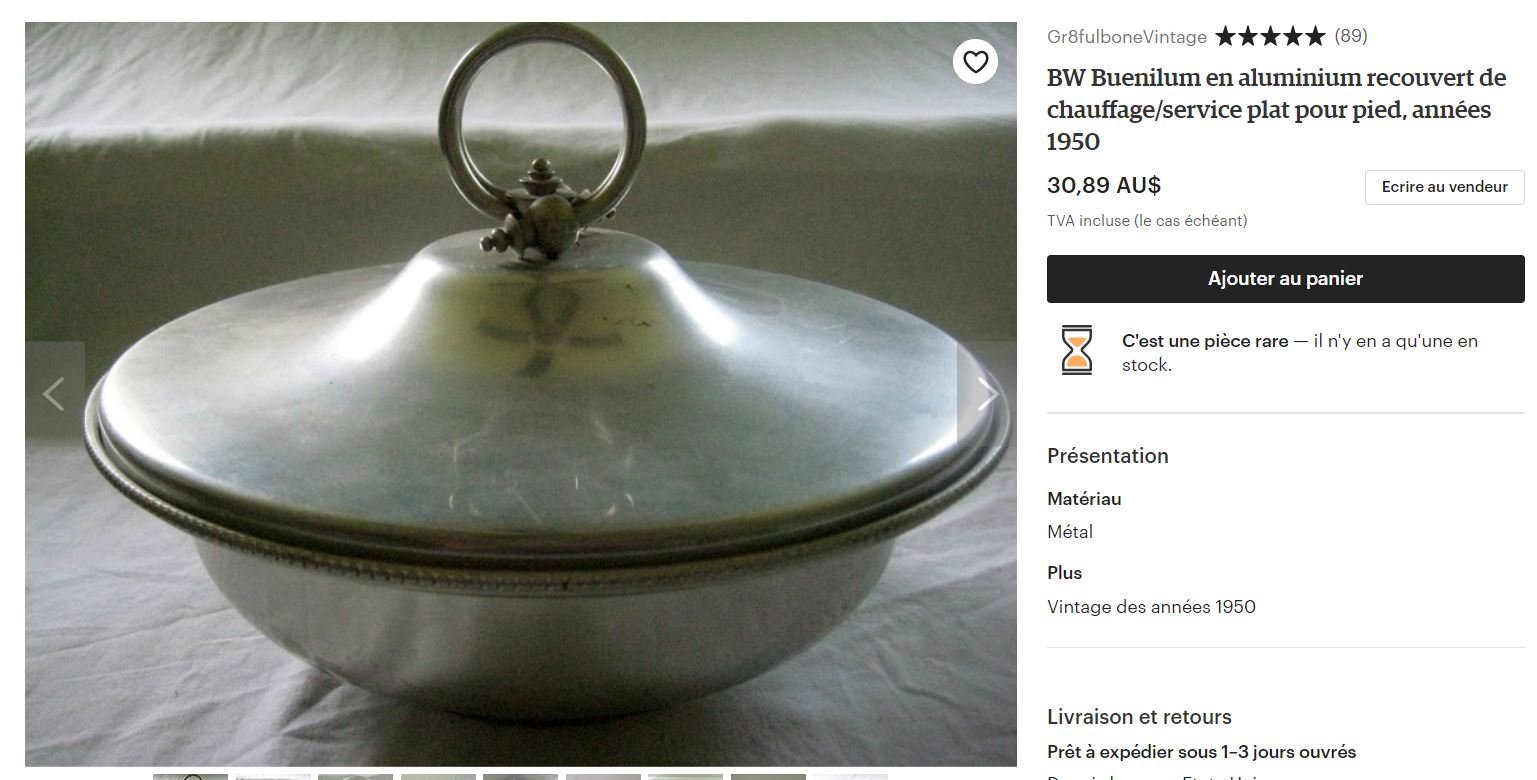View the 89 shop reviews count
The width and height of the screenshot is (1537, 780).
pyautogui.click(x=1351, y=37)
